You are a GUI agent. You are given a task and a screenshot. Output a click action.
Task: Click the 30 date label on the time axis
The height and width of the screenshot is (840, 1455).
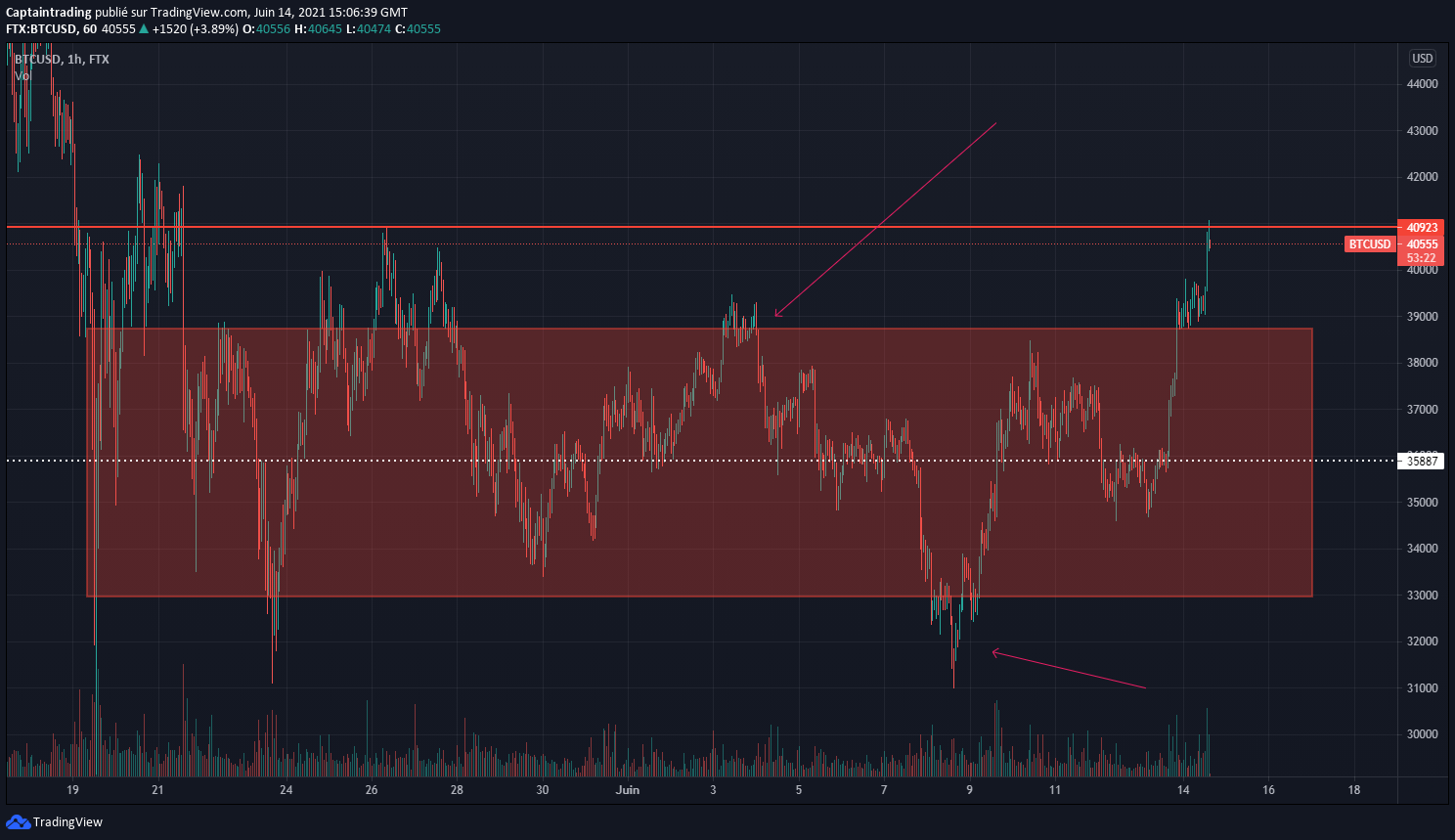[543, 790]
